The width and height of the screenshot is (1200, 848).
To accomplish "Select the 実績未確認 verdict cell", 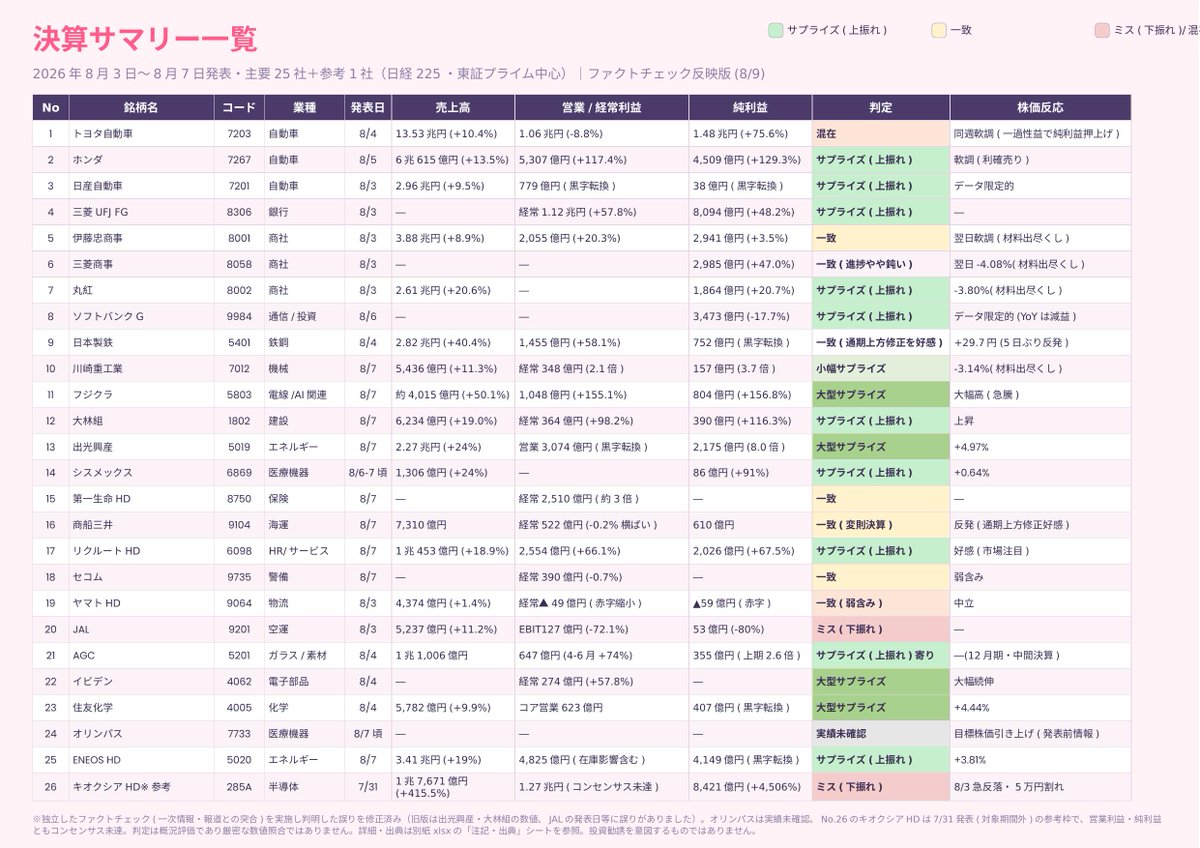I will pyautogui.click(x=880, y=733).
